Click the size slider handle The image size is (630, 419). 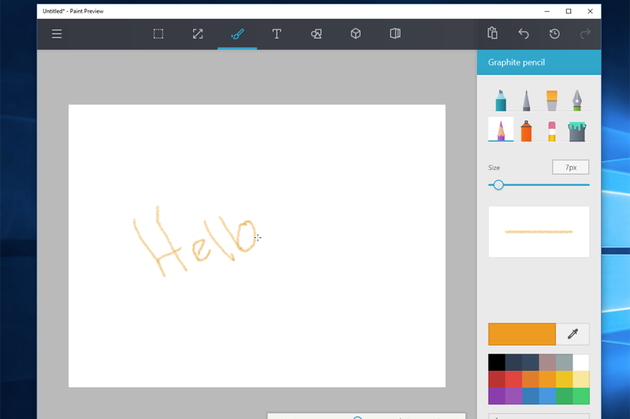[498, 185]
